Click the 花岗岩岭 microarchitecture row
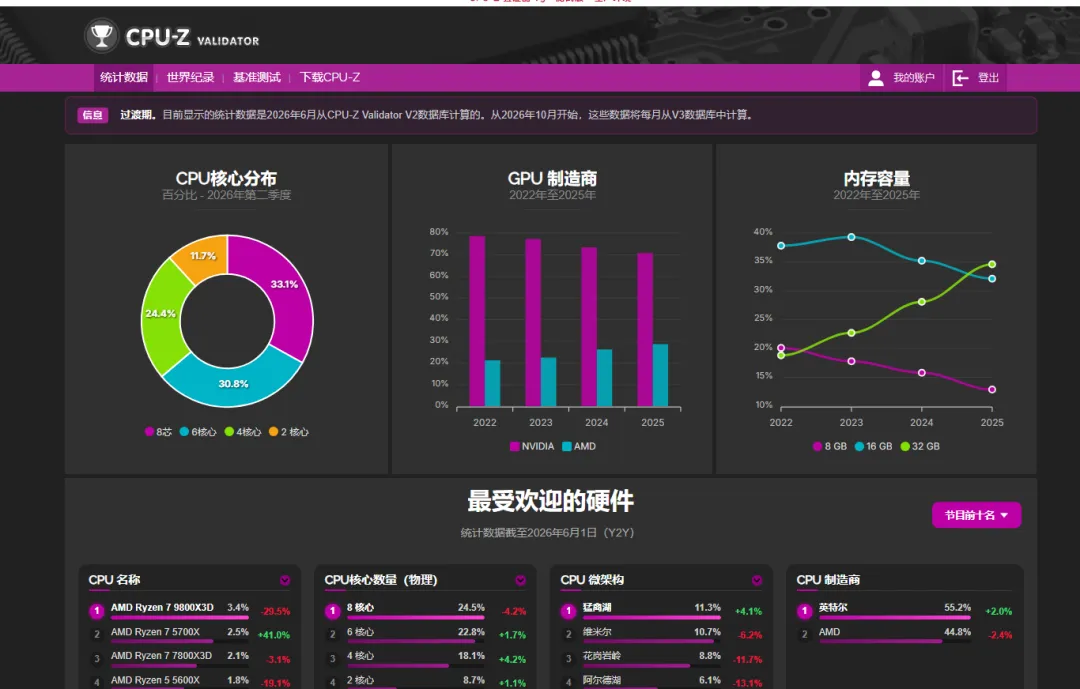Image resolution: width=1080 pixels, height=689 pixels. [661, 658]
